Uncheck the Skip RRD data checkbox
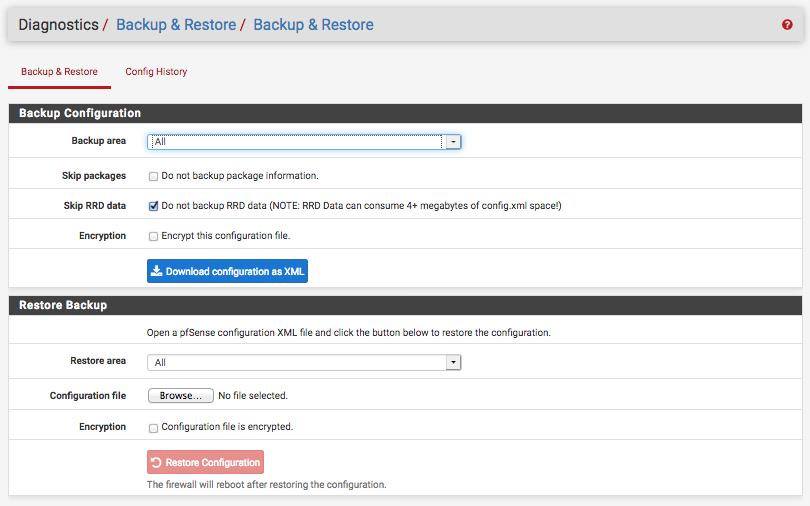The width and height of the screenshot is (810, 506). pos(153,206)
